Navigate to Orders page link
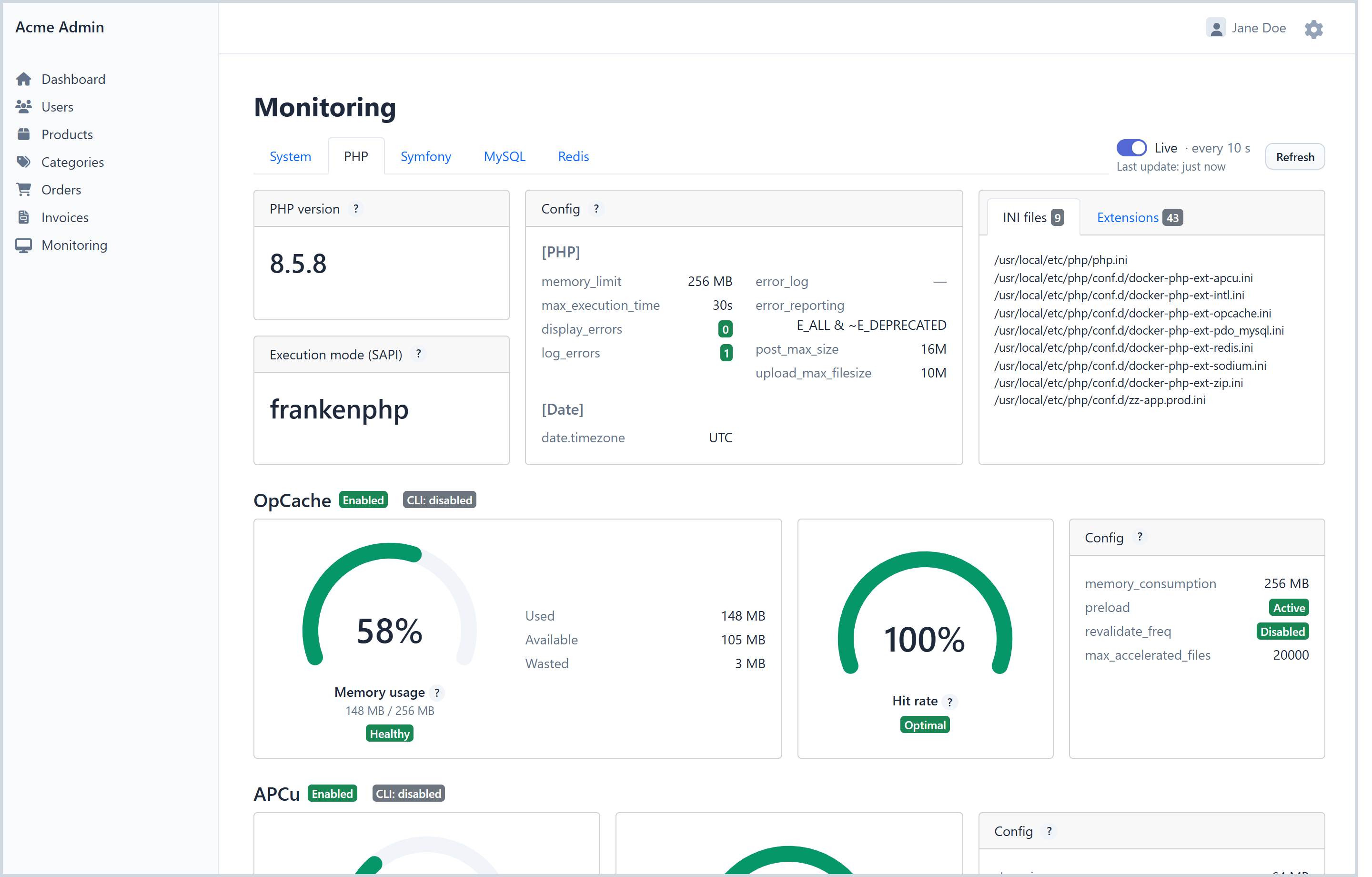This screenshot has width=1372, height=877. click(x=61, y=190)
